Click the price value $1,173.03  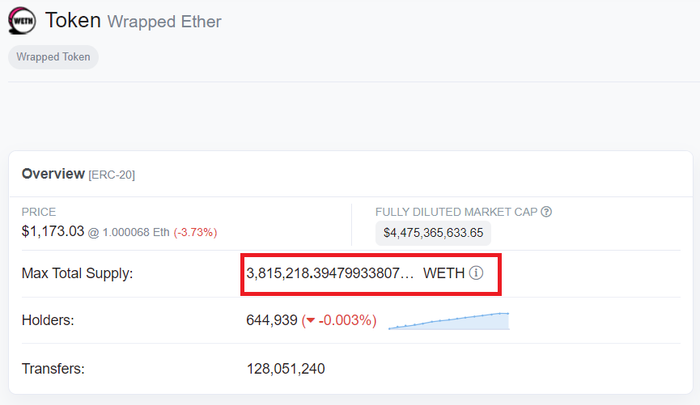[53, 231]
